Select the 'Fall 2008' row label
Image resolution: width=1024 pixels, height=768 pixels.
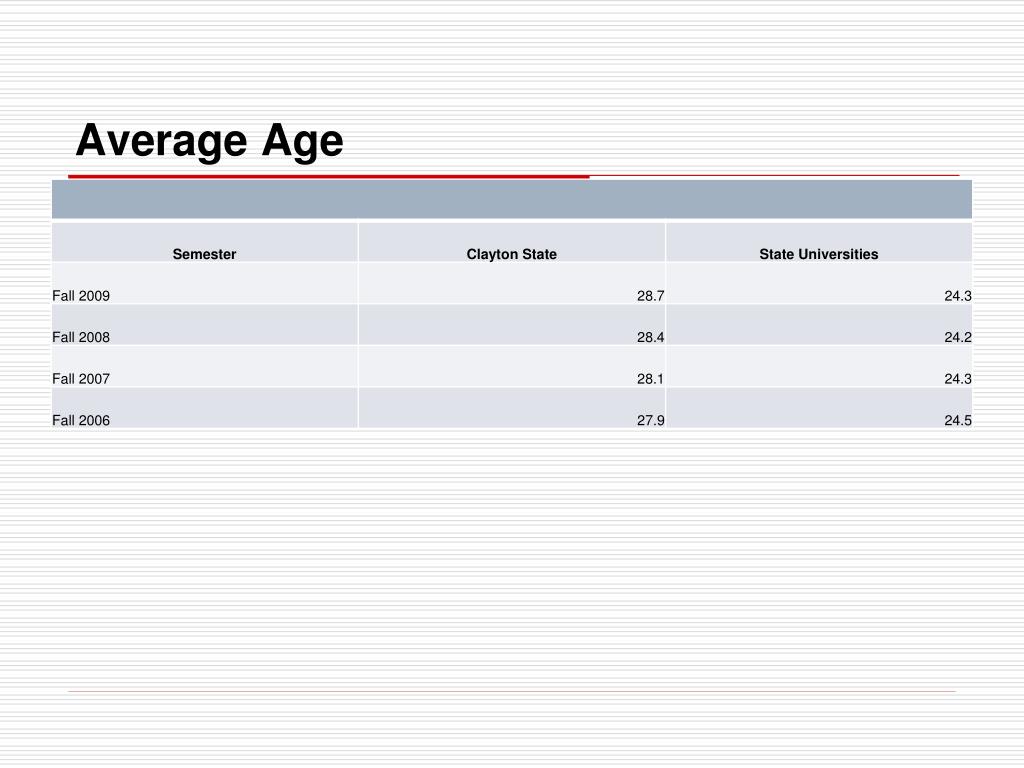81,338
